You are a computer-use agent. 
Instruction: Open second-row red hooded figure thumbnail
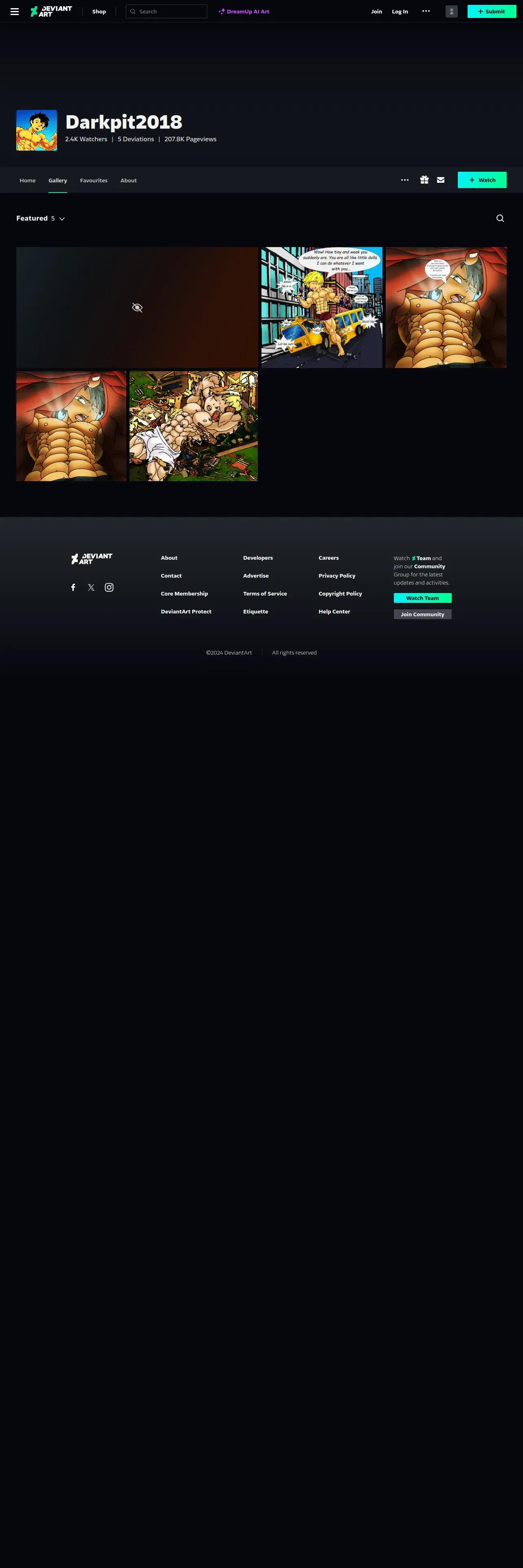click(x=71, y=426)
